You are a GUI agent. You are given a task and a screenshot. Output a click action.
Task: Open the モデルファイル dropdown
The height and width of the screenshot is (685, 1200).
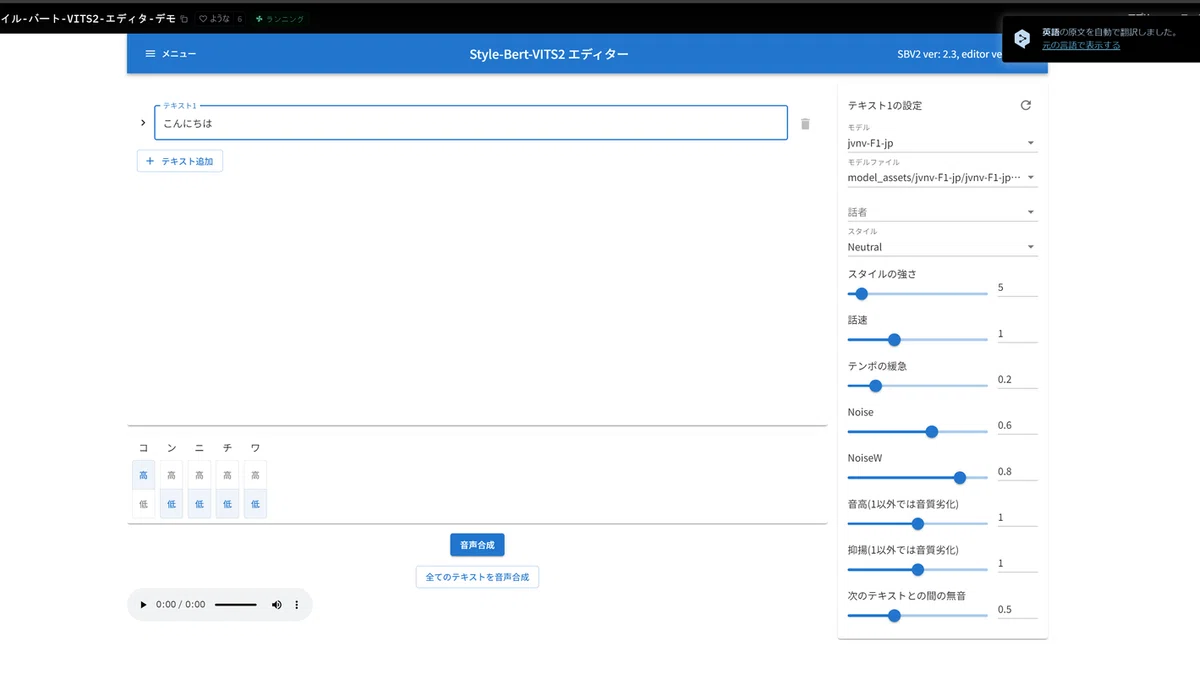(942, 178)
